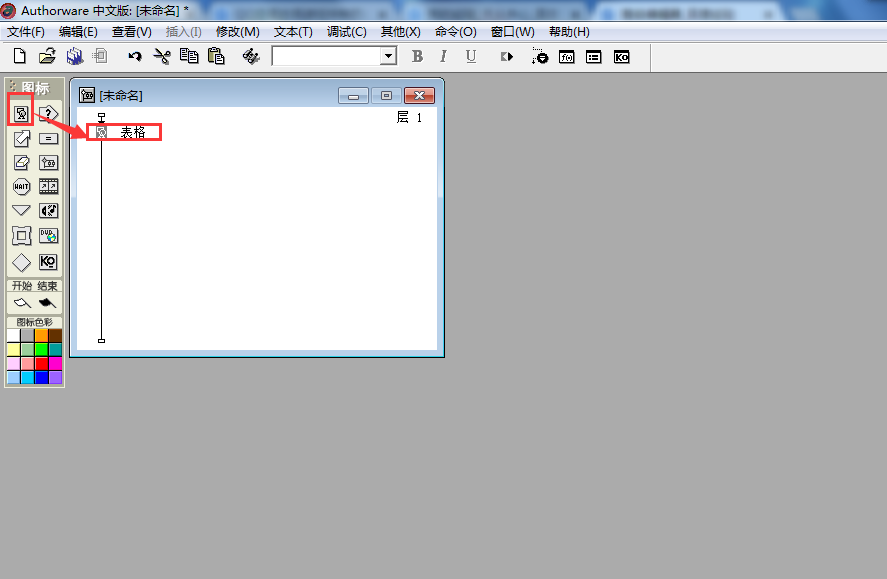Viewport: 887px width, 579px height.
Task: Apply the yellow icon color swatch
Action: 14,349
